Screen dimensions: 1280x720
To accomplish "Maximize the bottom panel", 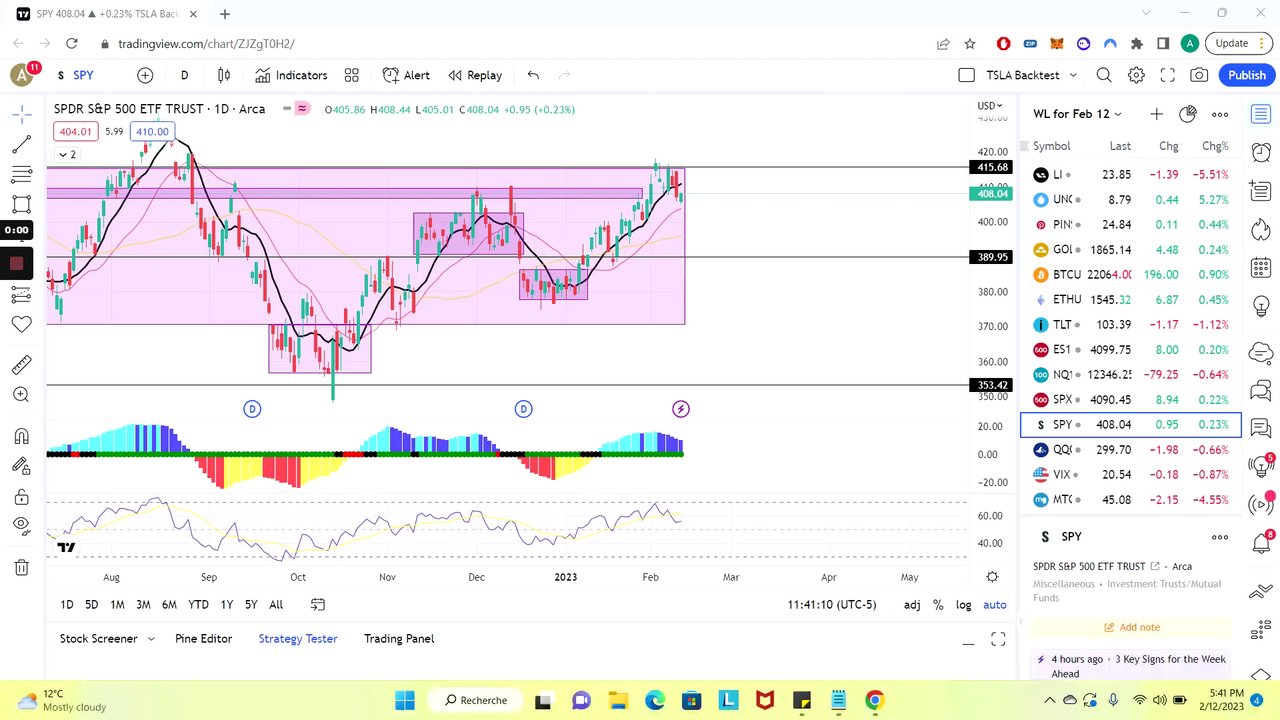I will pos(998,640).
